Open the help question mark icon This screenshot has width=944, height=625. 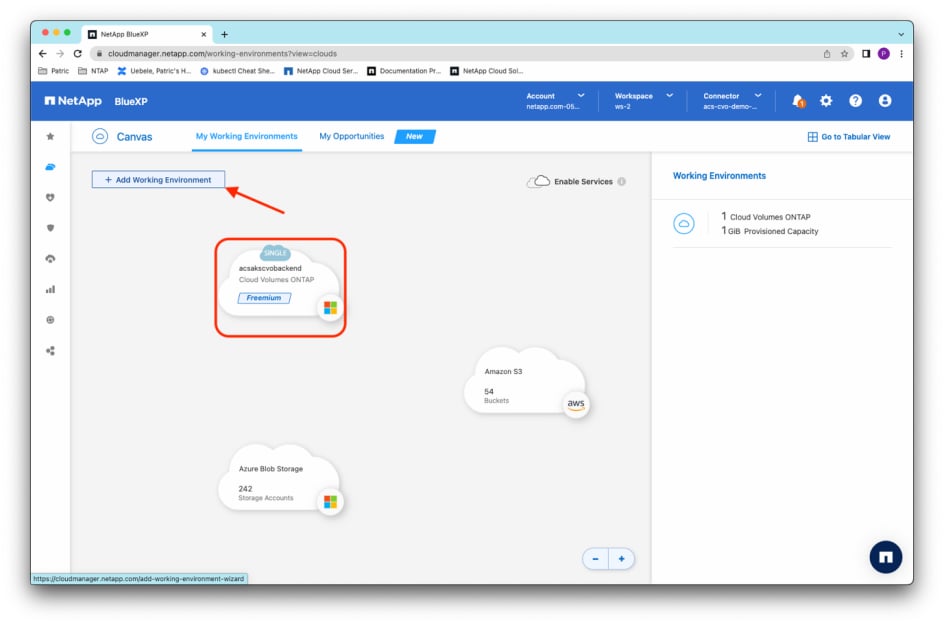(855, 101)
